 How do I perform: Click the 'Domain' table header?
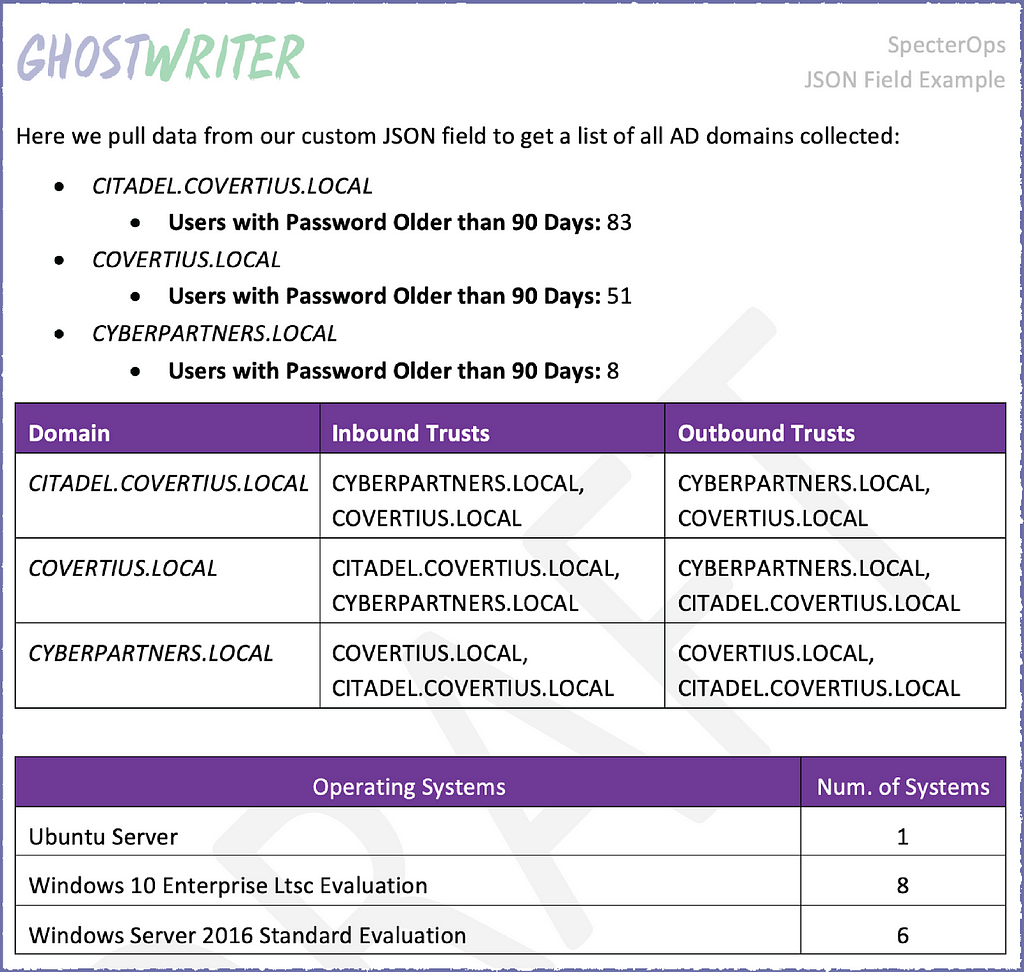tap(167, 429)
